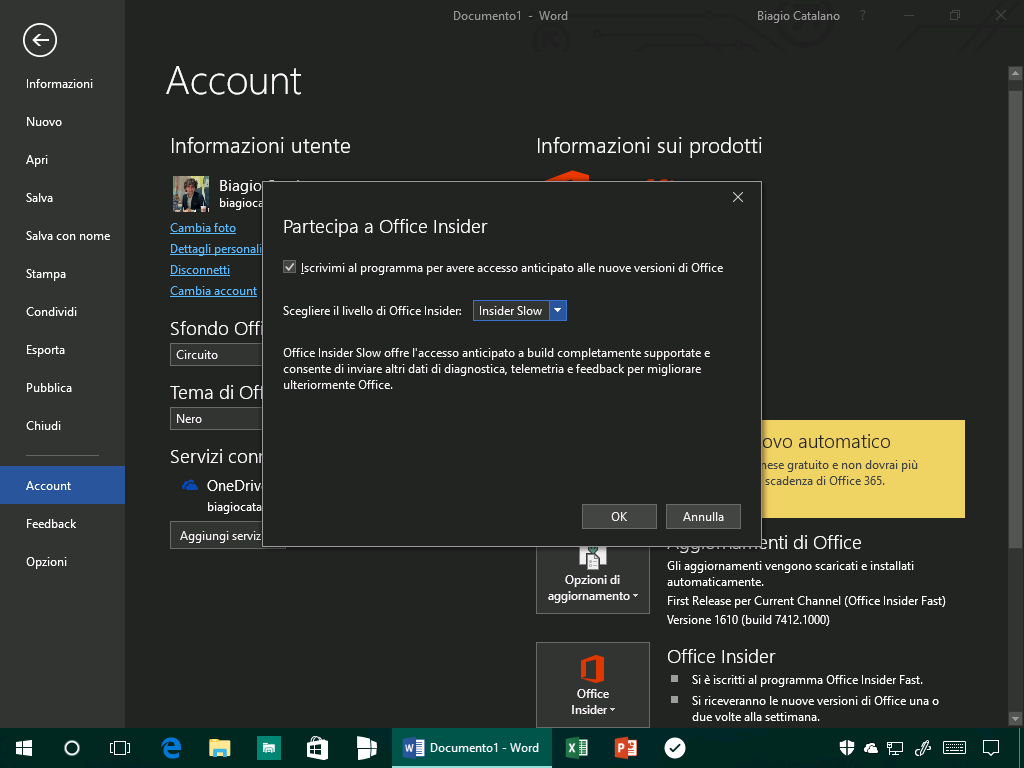Open Windows Defender shield tray icon
The image size is (1024, 768).
(x=847, y=748)
